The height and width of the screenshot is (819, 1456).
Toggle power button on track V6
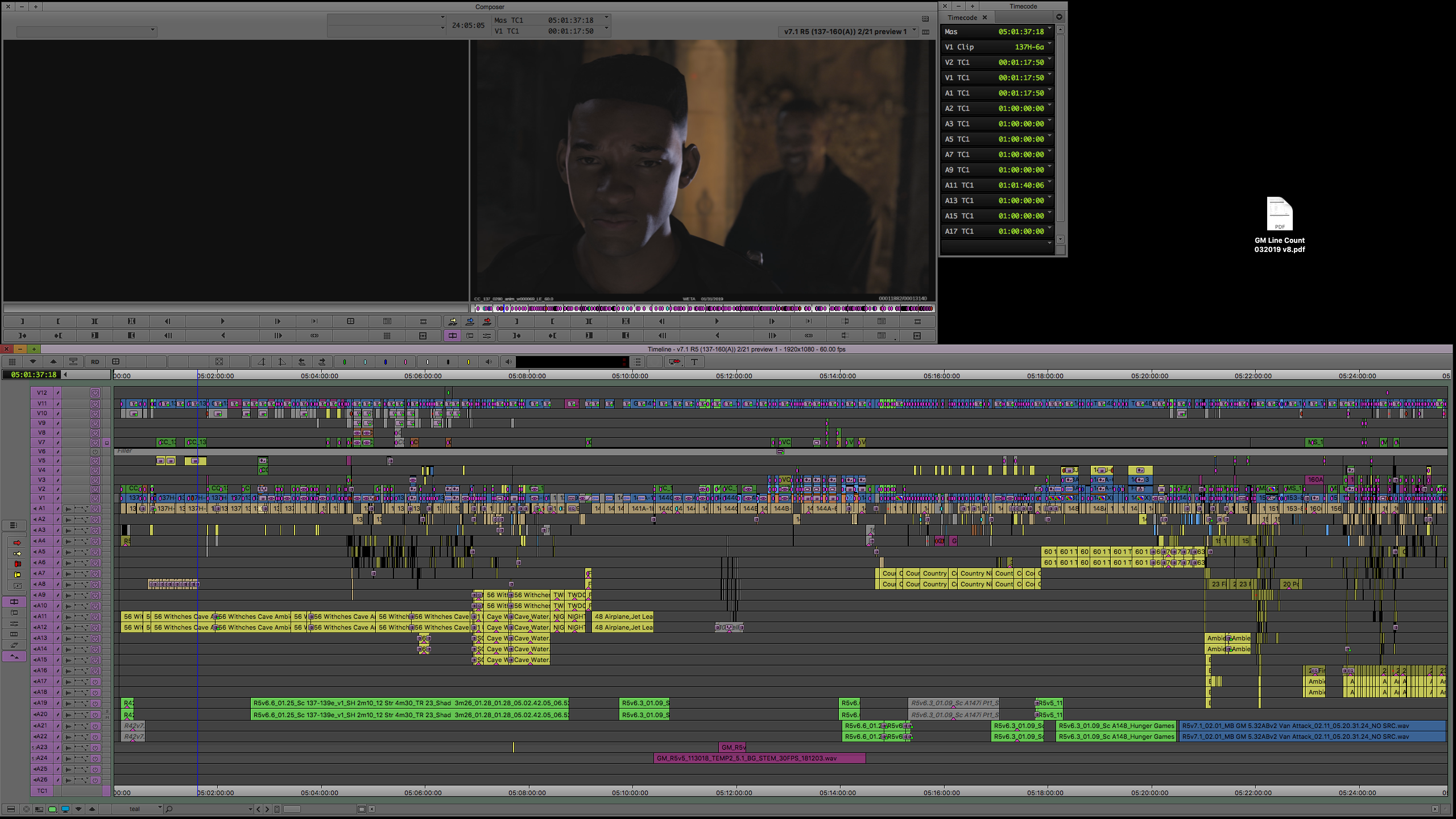pyautogui.click(x=95, y=452)
